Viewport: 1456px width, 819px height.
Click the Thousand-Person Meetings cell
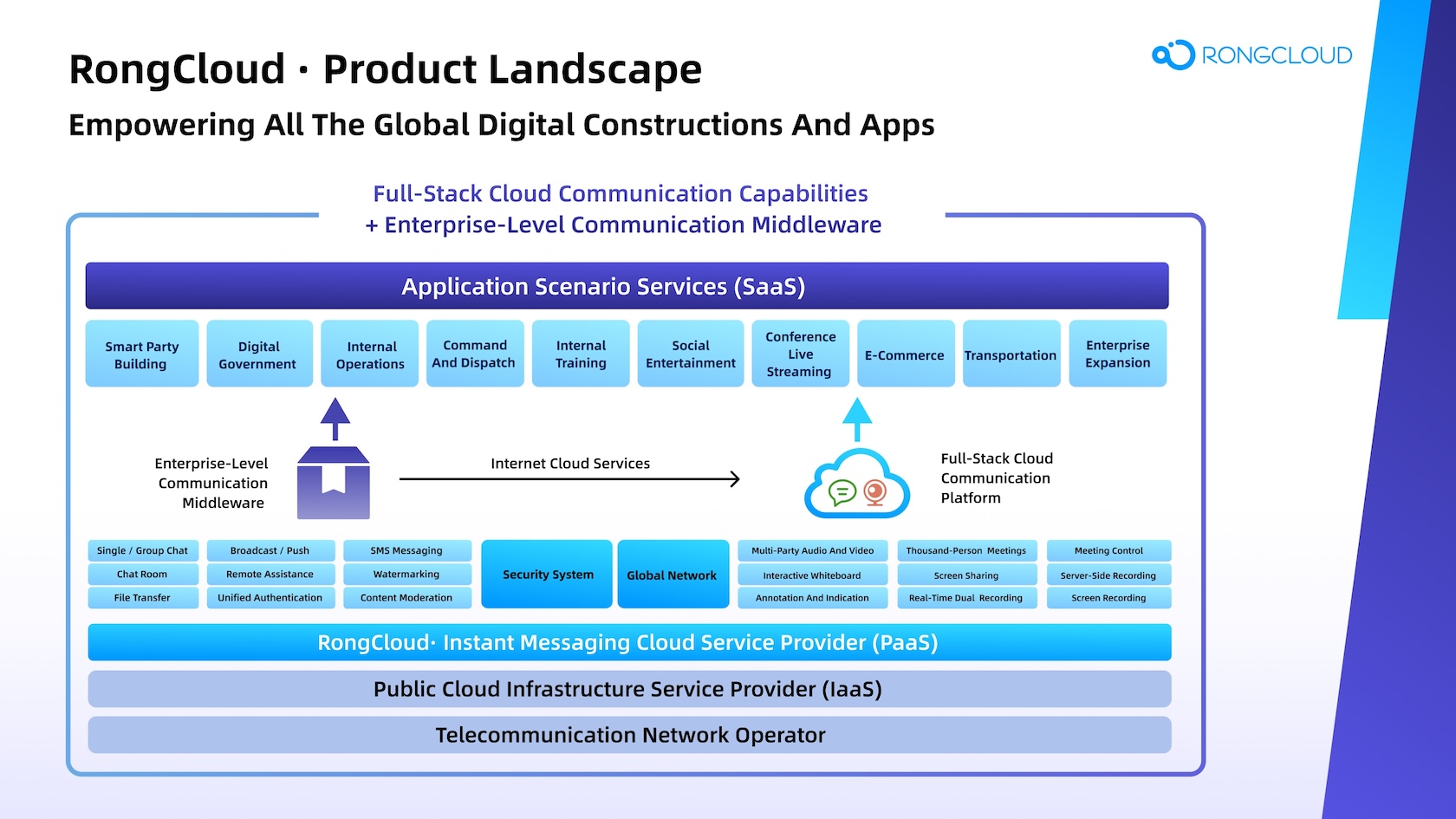966,550
